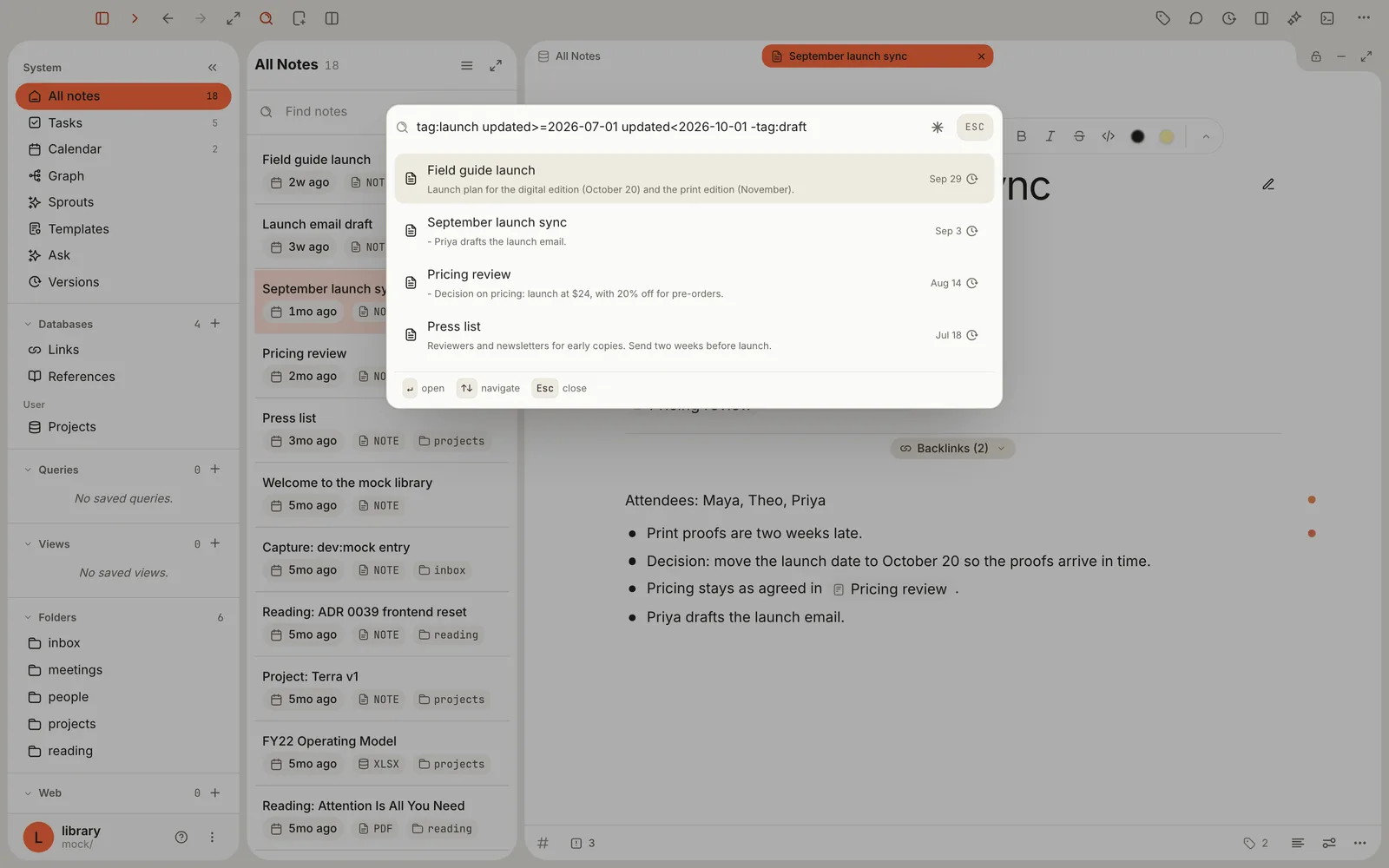Collapse the Queries section

[x=28, y=470]
